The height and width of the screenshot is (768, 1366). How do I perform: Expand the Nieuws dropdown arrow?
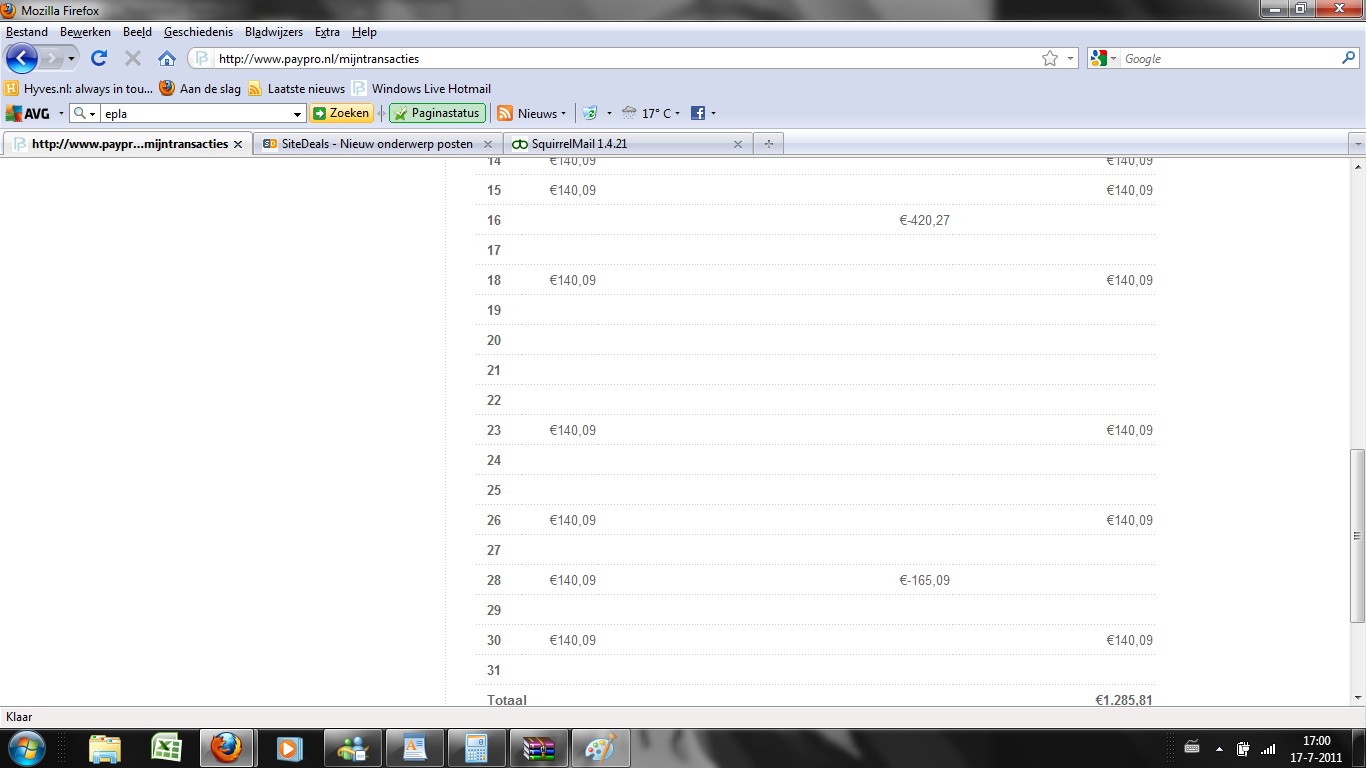pyautogui.click(x=563, y=114)
